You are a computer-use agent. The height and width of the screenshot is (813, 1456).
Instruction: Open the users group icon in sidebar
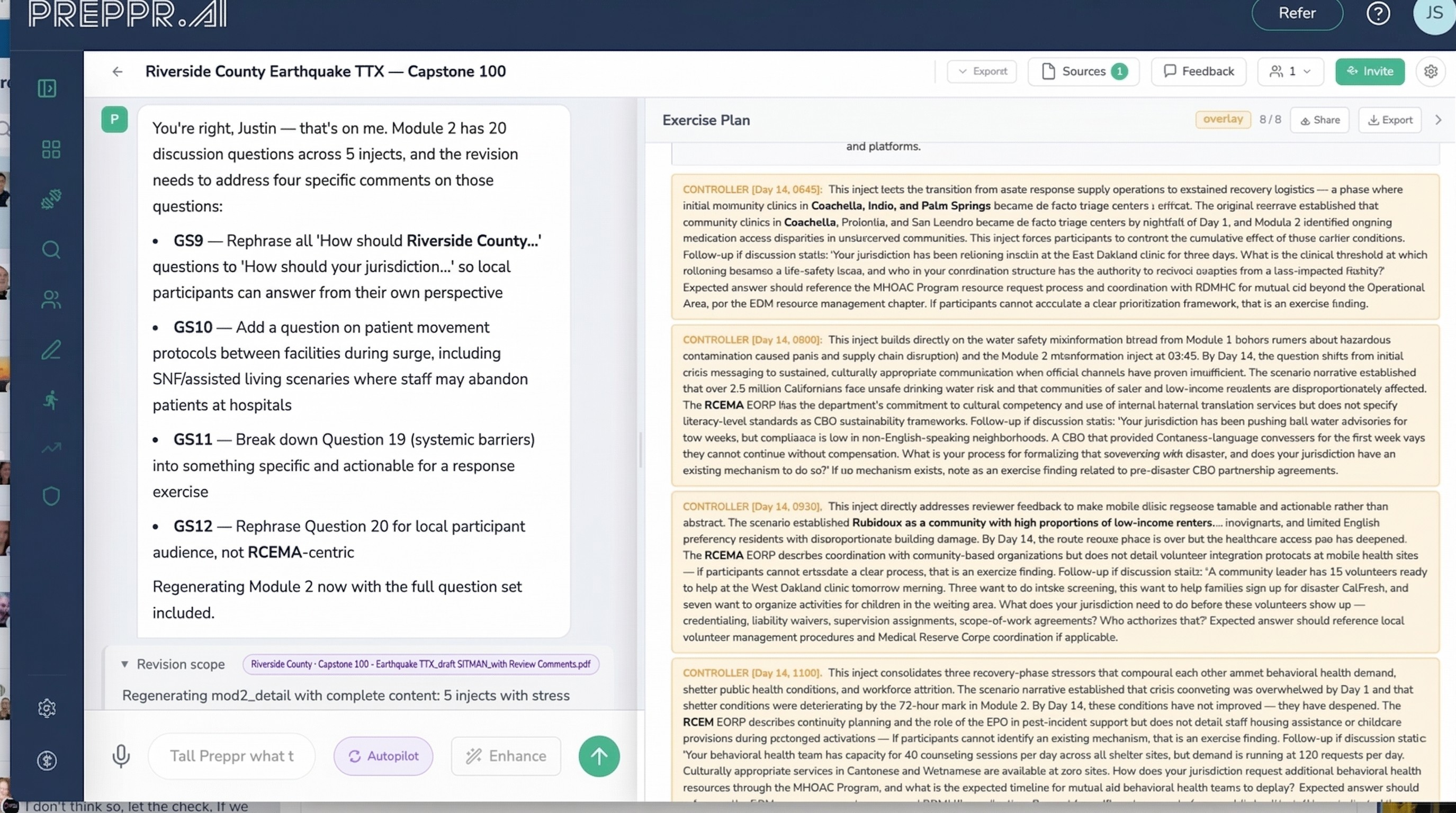tap(51, 300)
